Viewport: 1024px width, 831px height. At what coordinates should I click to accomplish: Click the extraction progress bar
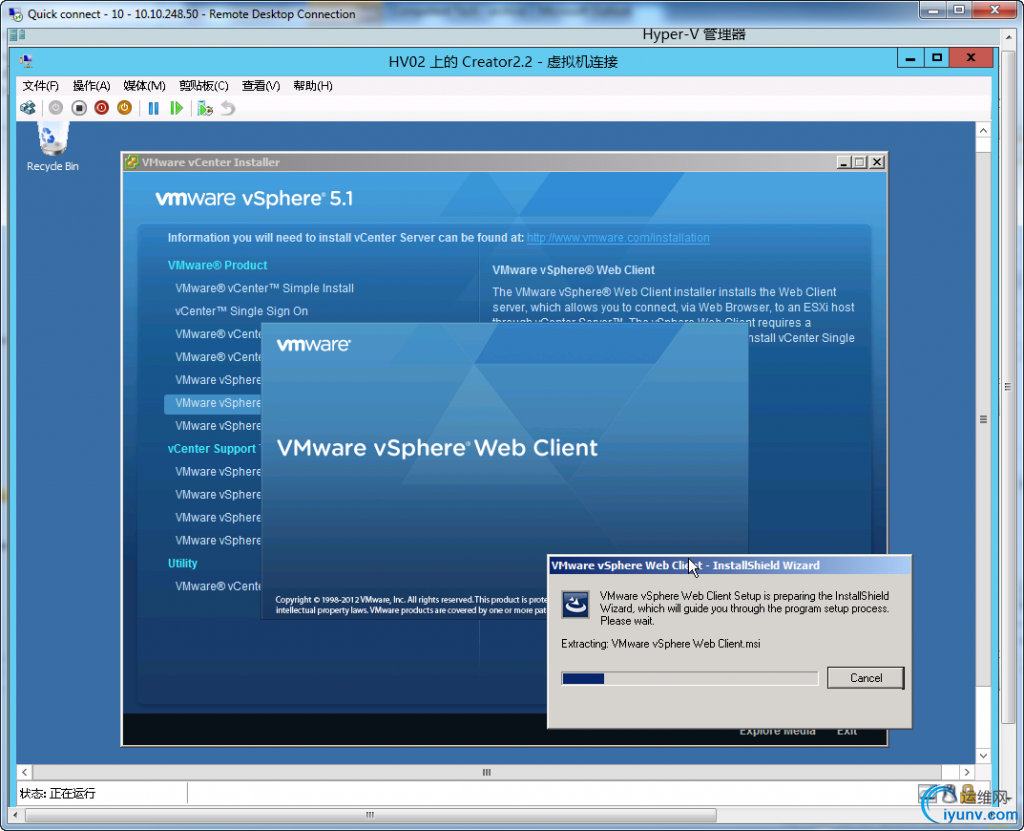(690, 679)
